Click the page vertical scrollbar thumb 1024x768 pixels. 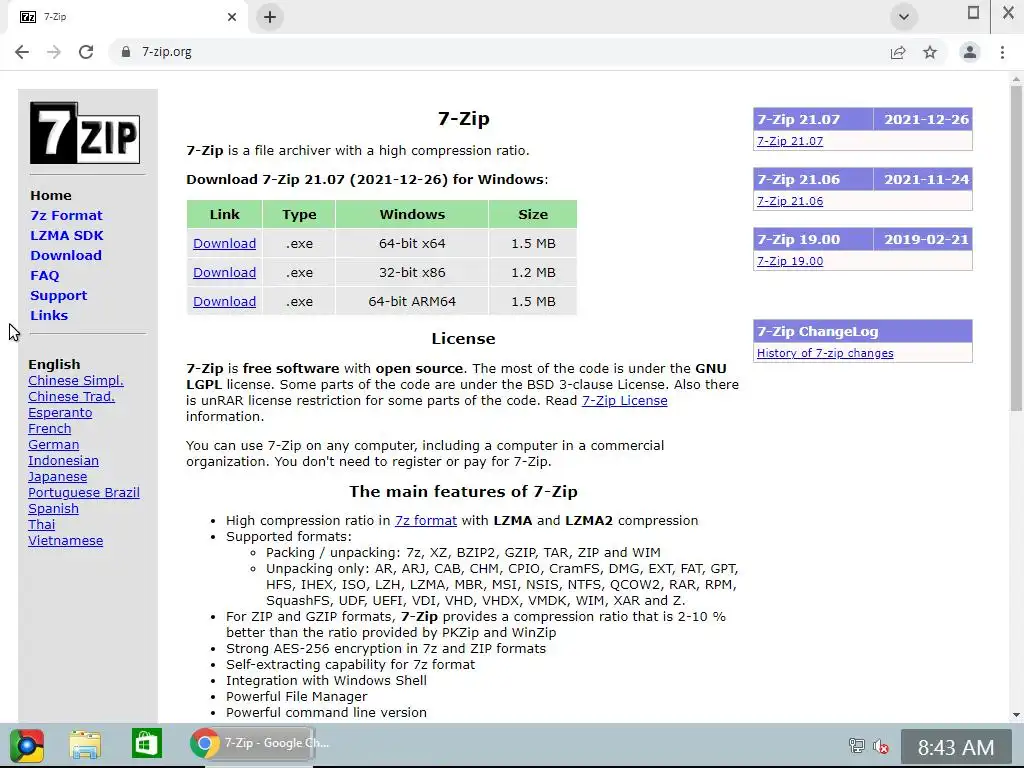(x=1016, y=248)
